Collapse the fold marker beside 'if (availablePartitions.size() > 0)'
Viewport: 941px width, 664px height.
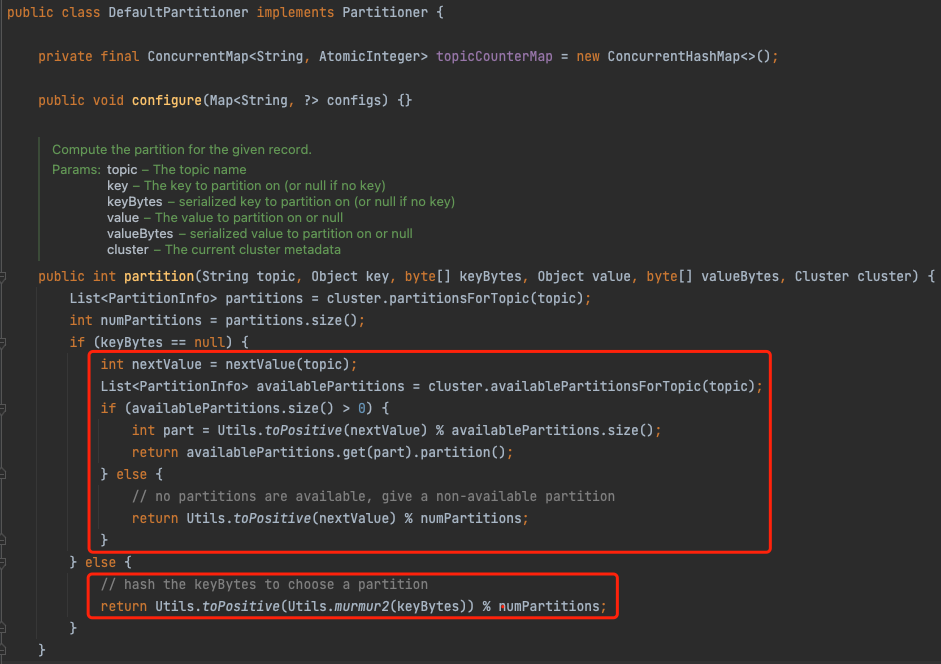[x=2, y=409]
